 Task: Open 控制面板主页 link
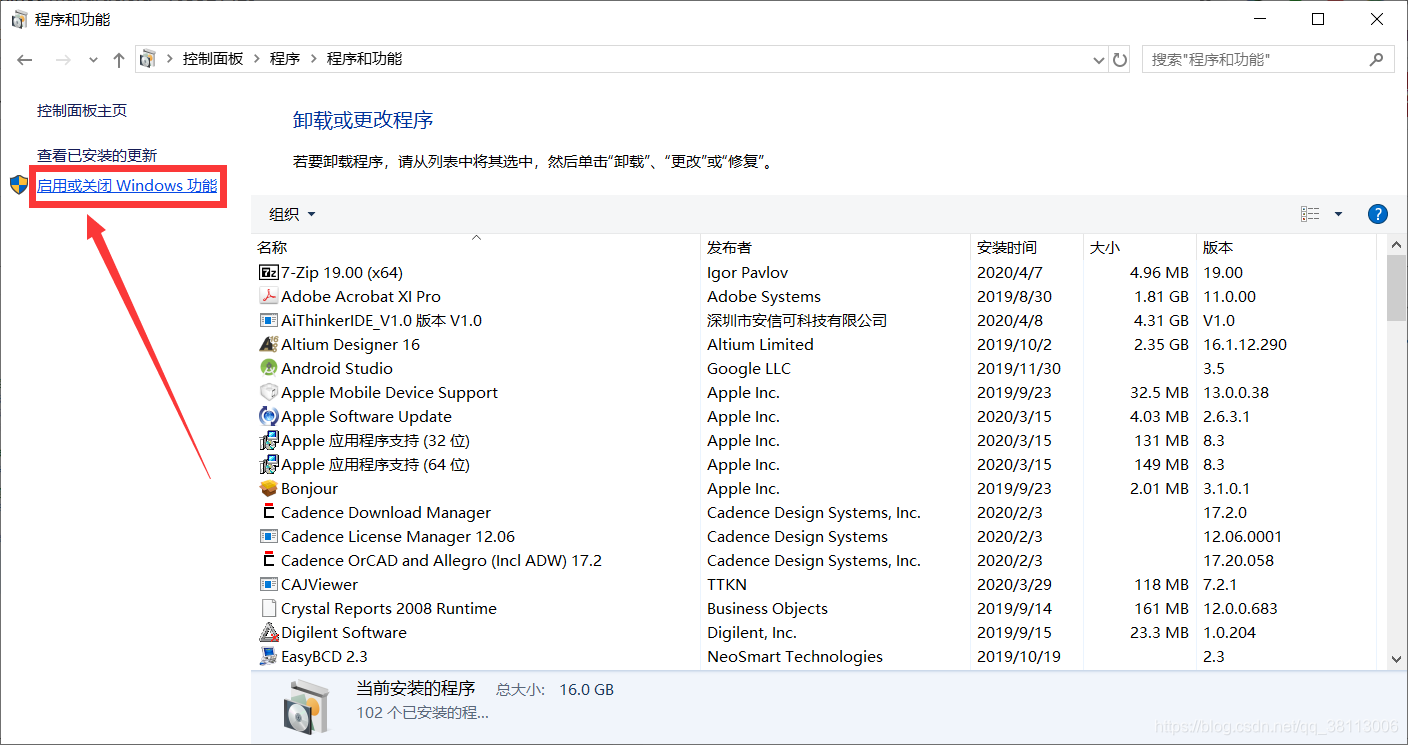[x=82, y=111]
